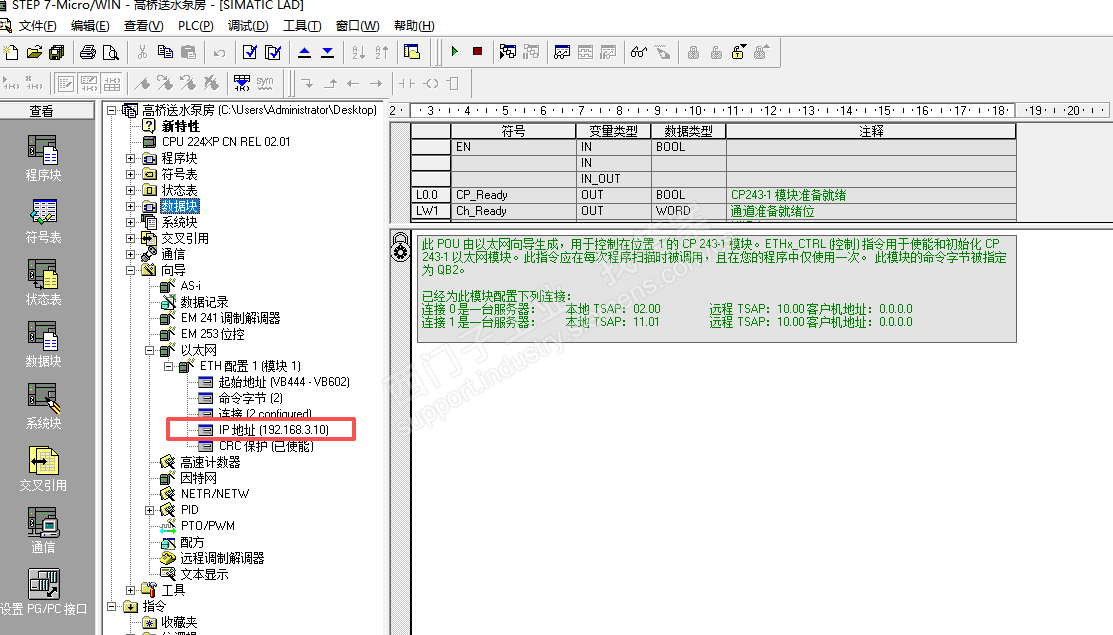The width and height of the screenshot is (1113, 635).
Task: Save the project via the floppy disks icon
Action: coord(57,53)
